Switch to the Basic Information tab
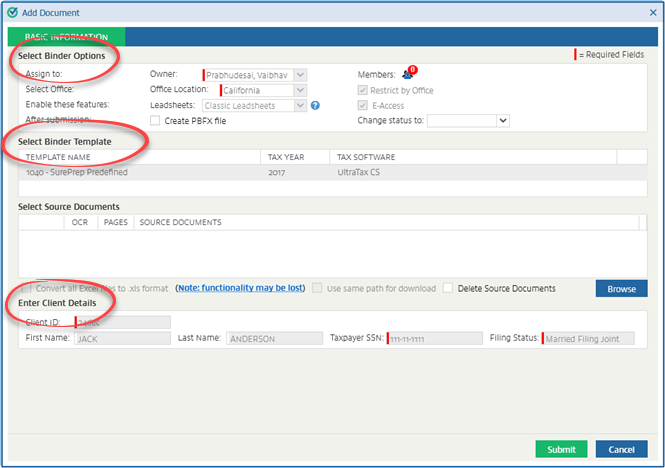The height and width of the screenshot is (468, 665). 67,36
